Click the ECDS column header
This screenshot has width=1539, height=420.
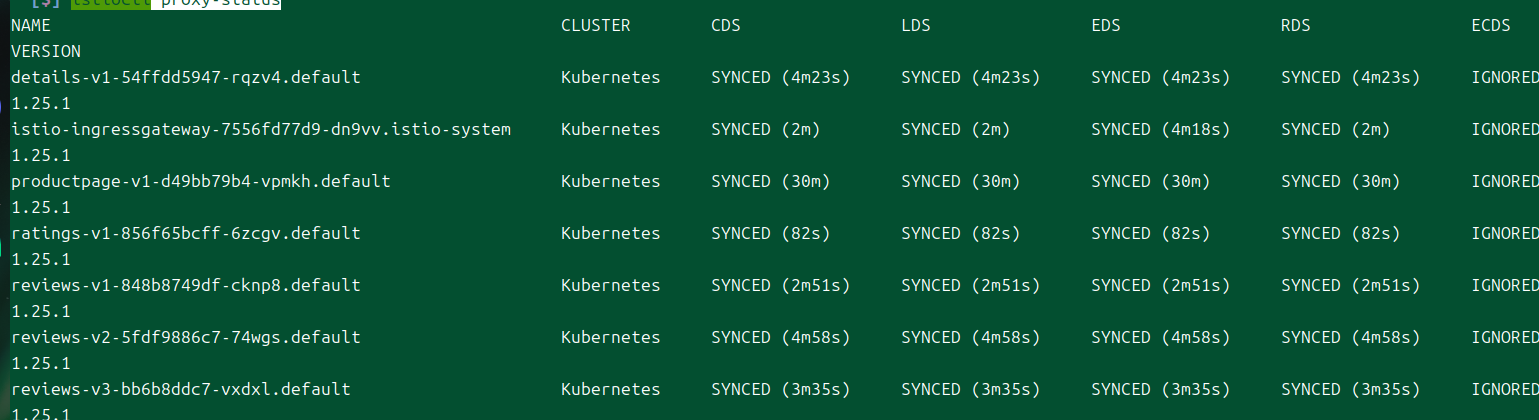tap(1491, 26)
